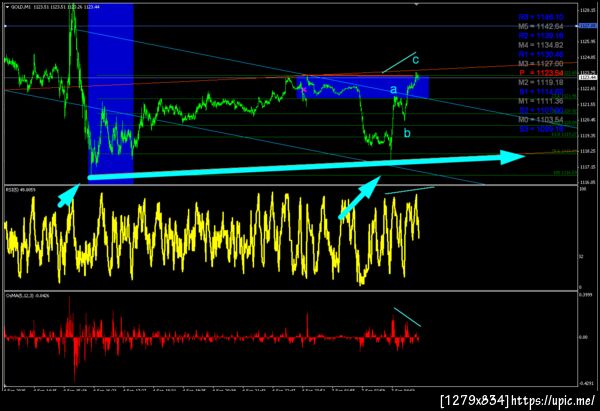Select the magenta cross marker inside blue rectangle
The width and height of the screenshot is (600, 411).
304,90
